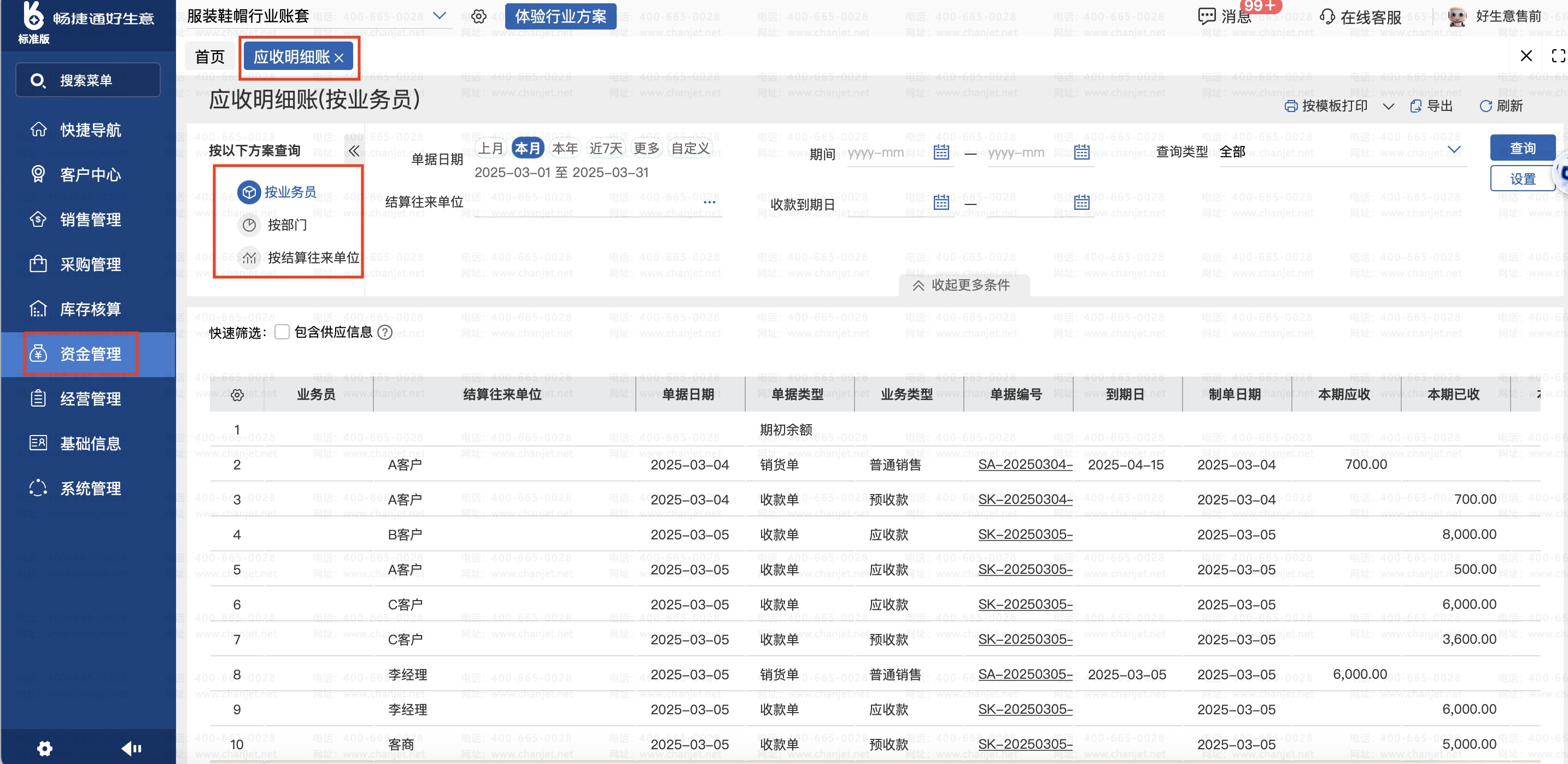Select the 按结算往来单位 query scheme
Viewport: 1568px width, 764px height.
[x=299, y=258]
